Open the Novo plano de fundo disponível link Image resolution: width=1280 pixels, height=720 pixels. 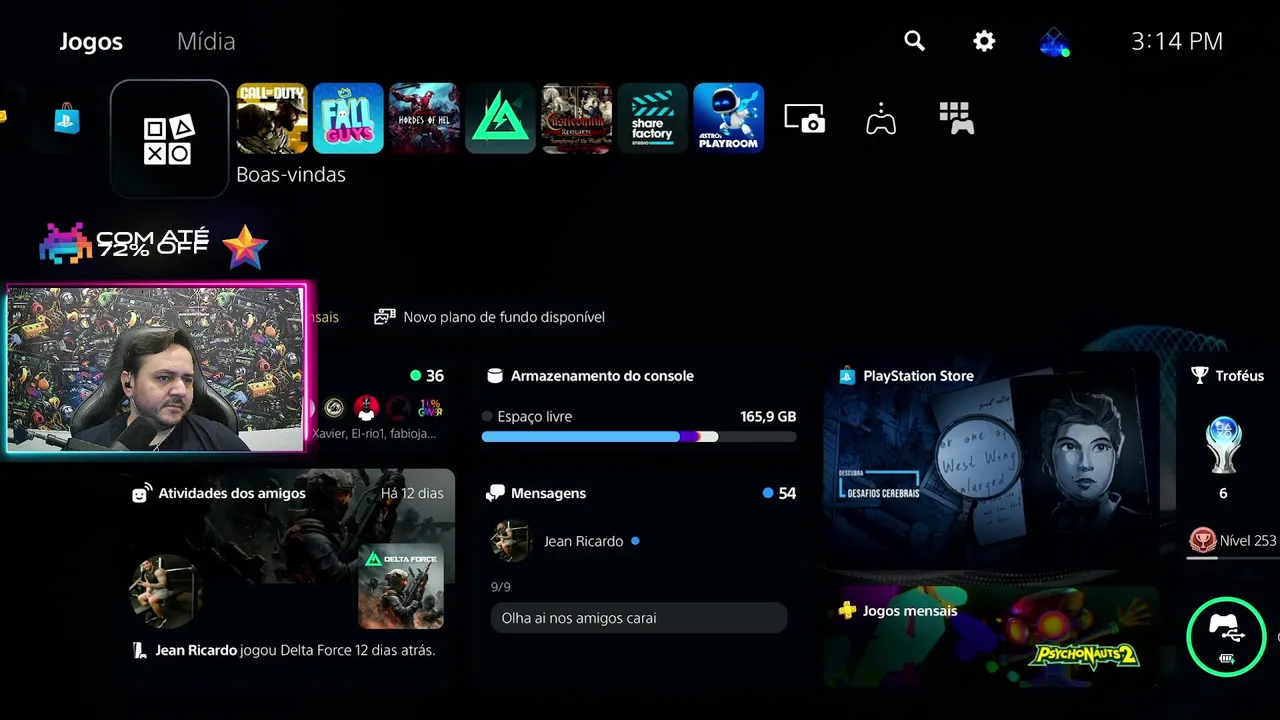tap(504, 317)
